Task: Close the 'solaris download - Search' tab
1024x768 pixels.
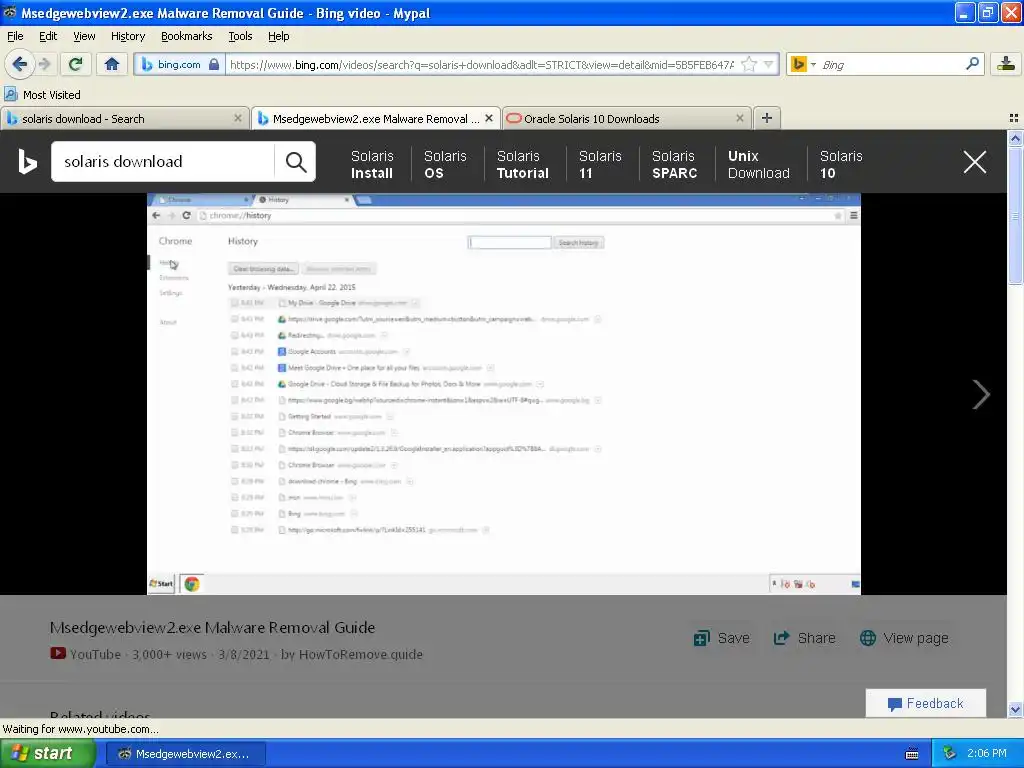Action: tap(238, 118)
